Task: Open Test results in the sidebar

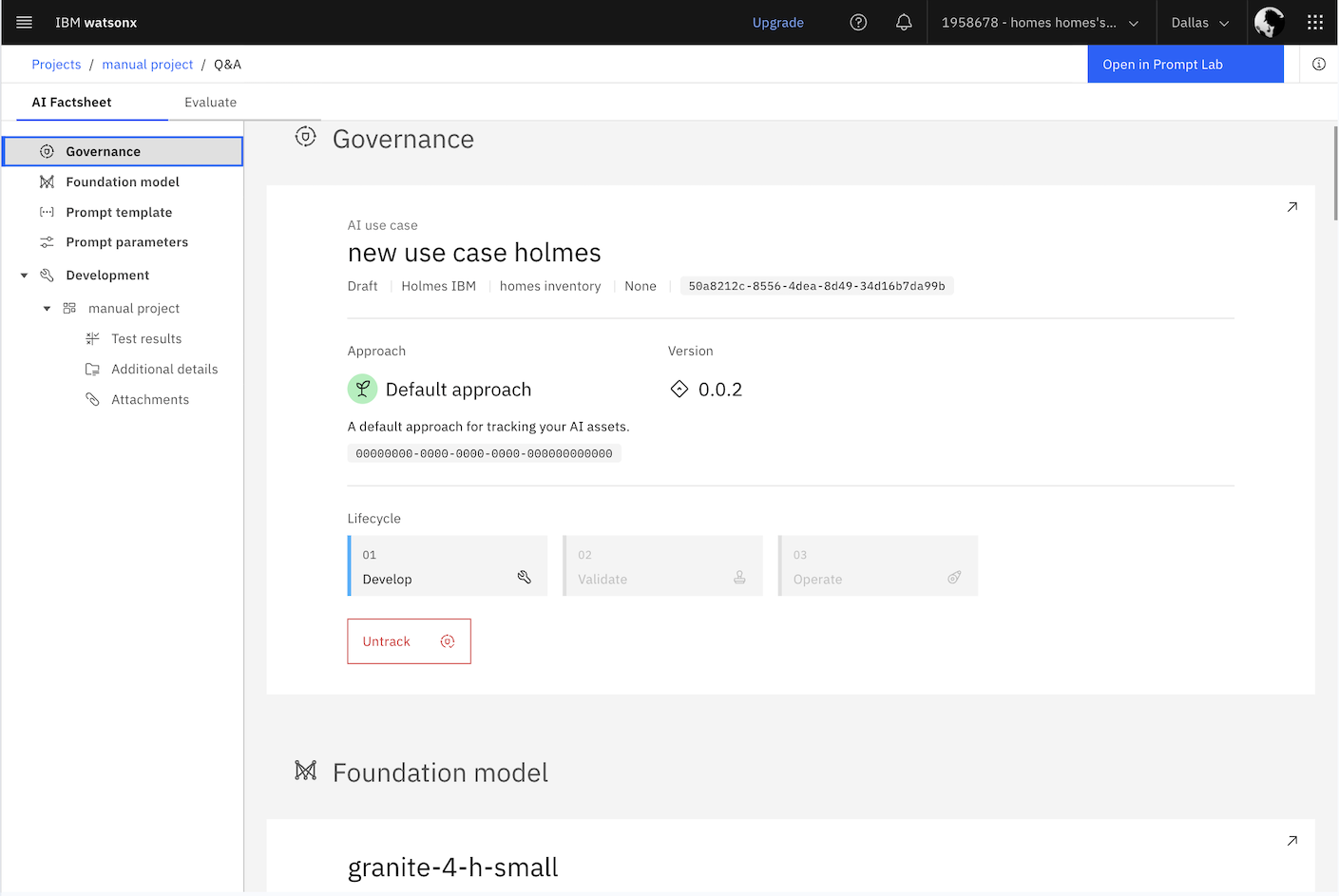Action: point(146,338)
